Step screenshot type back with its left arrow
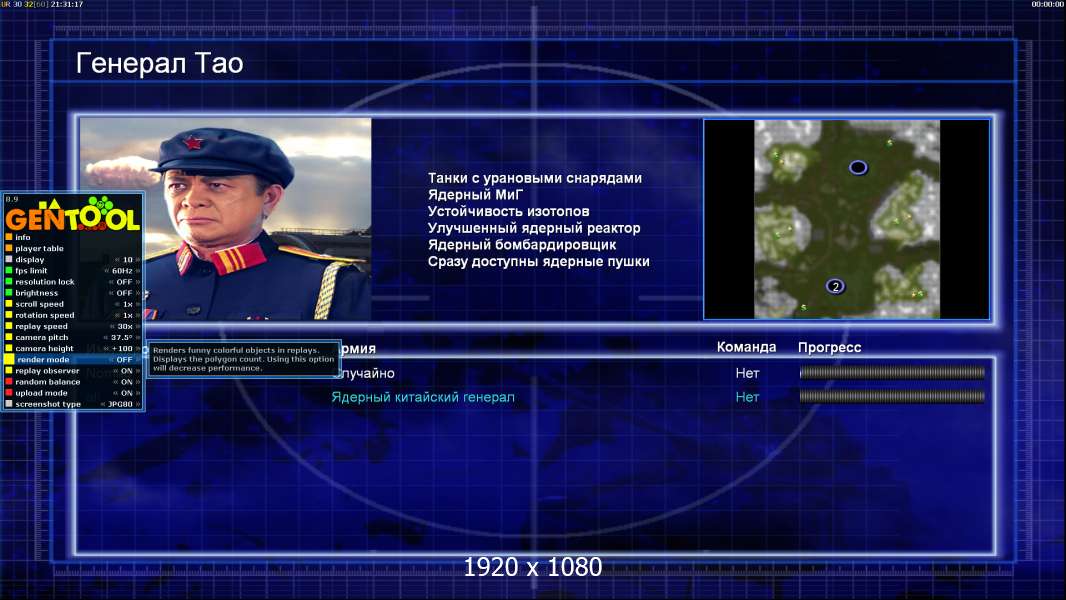 click(103, 404)
